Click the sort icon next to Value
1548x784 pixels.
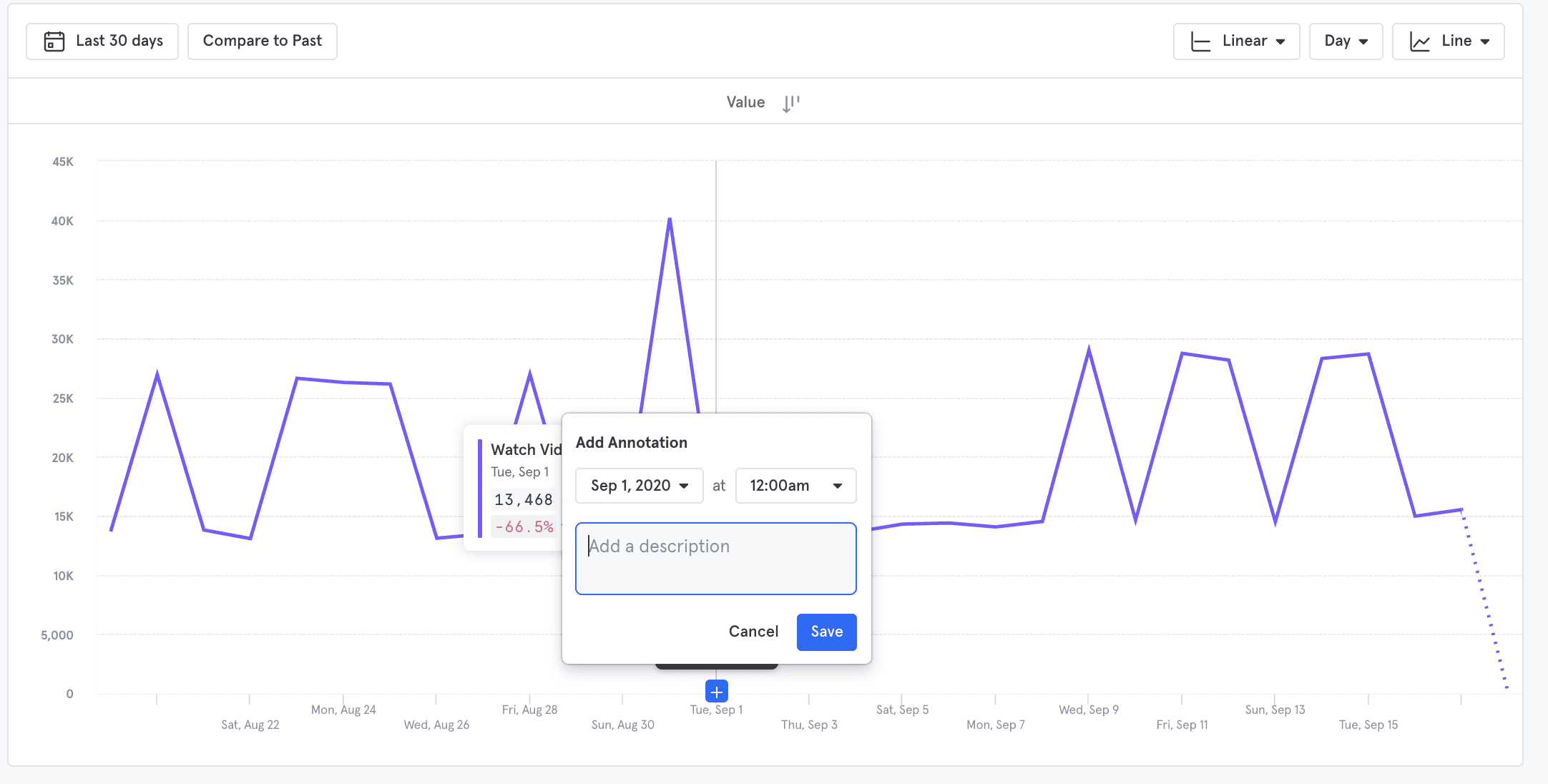pos(790,104)
